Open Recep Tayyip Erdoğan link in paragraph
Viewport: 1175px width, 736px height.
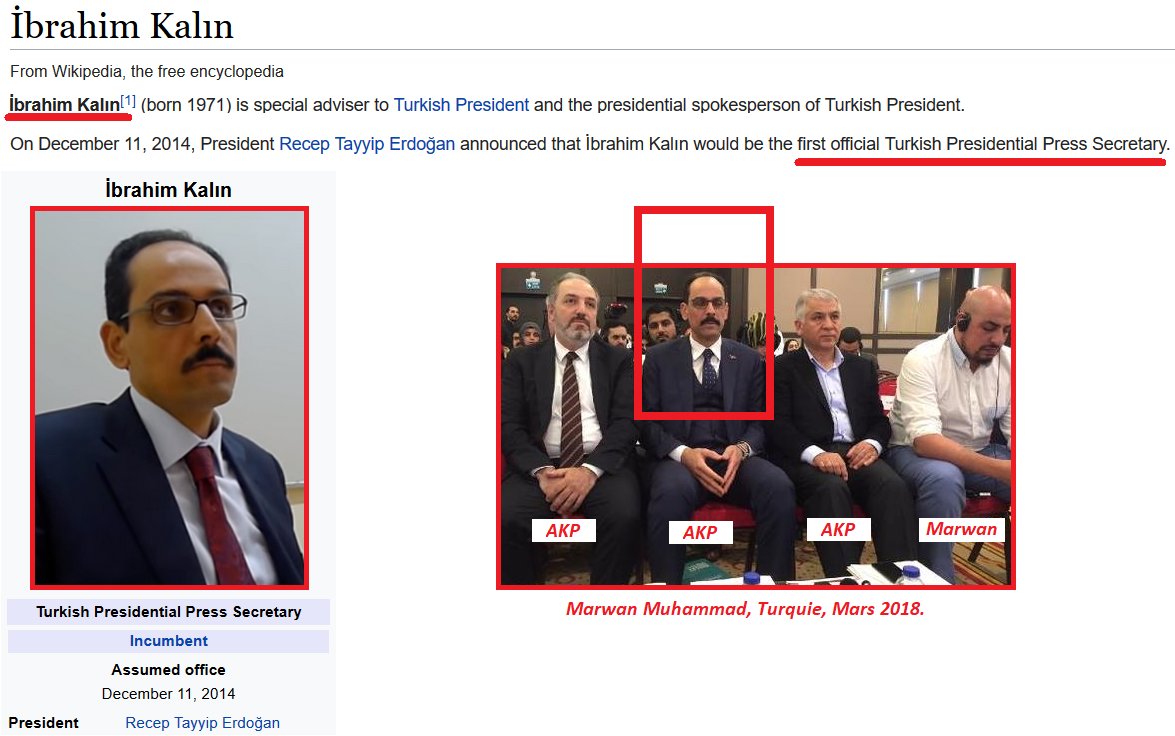pos(366,144)
